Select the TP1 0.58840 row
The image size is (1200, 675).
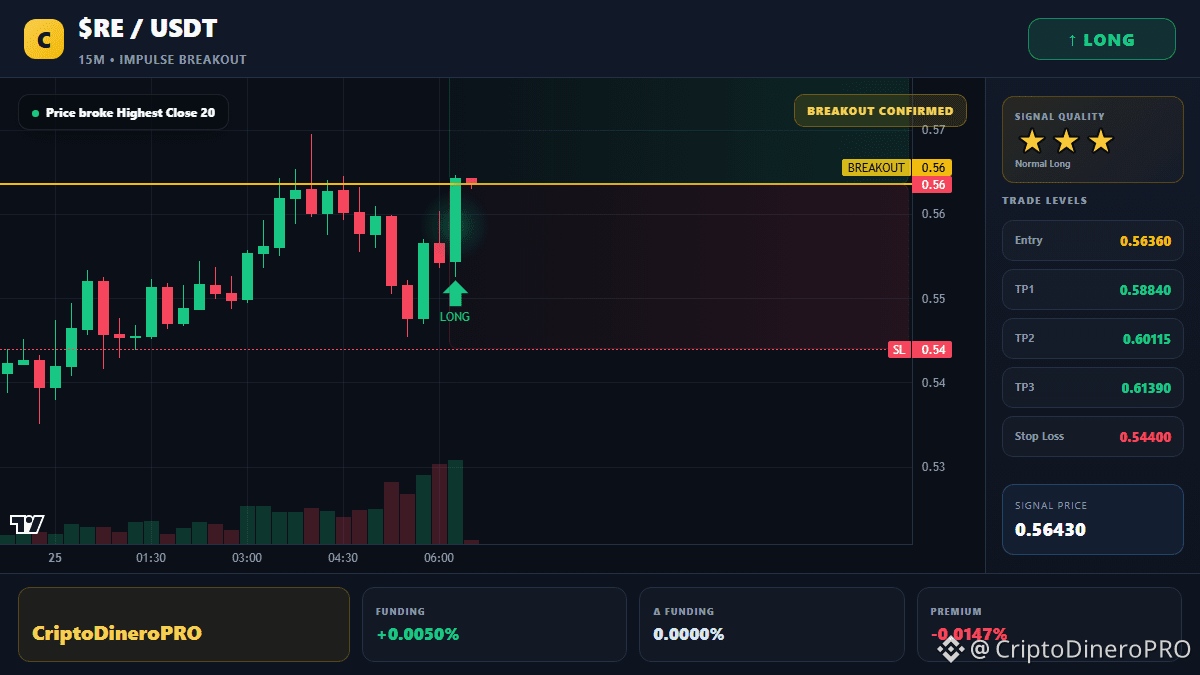click(1093, 289)
